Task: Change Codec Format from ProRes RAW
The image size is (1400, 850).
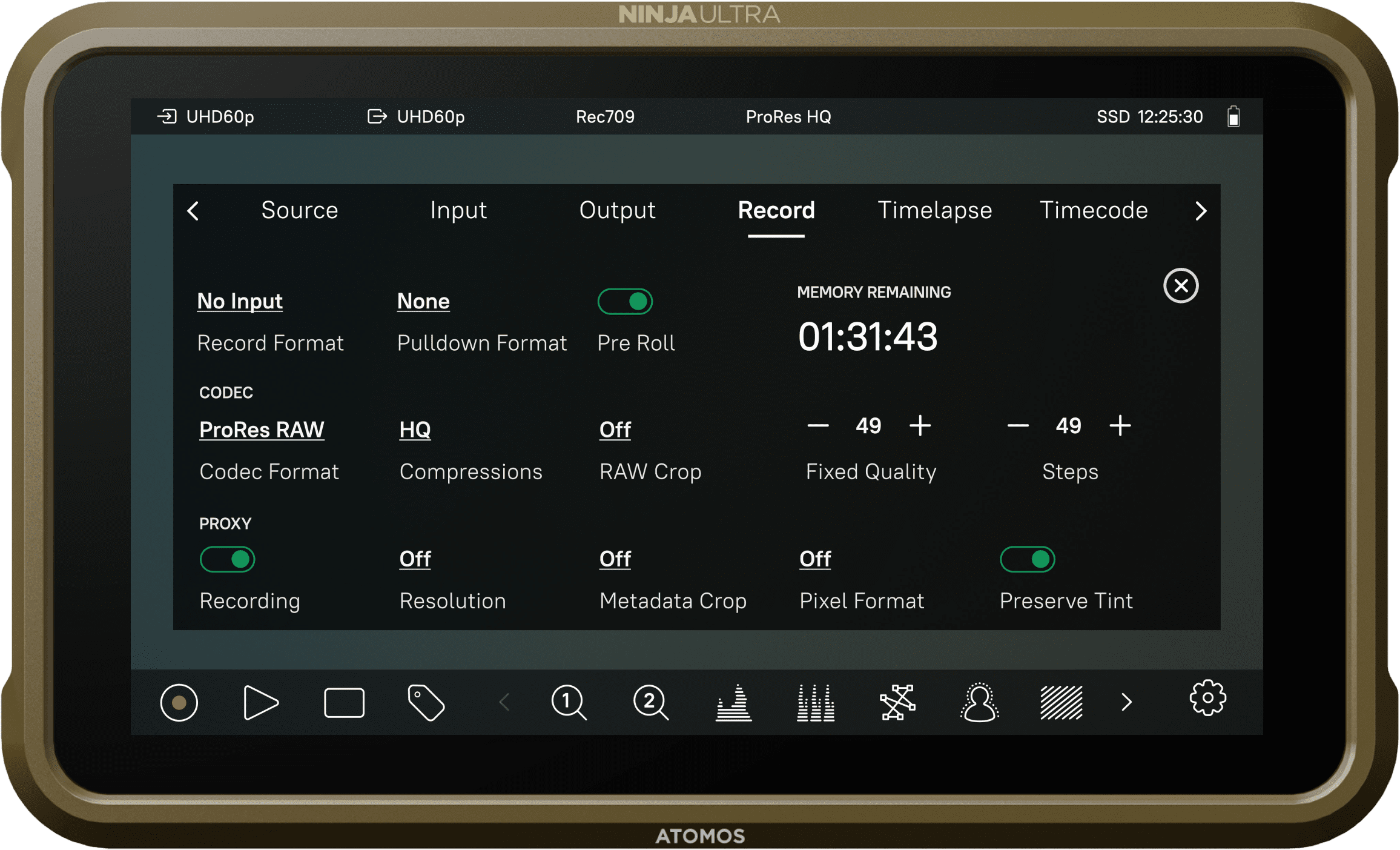Action: tap(262, 430)
